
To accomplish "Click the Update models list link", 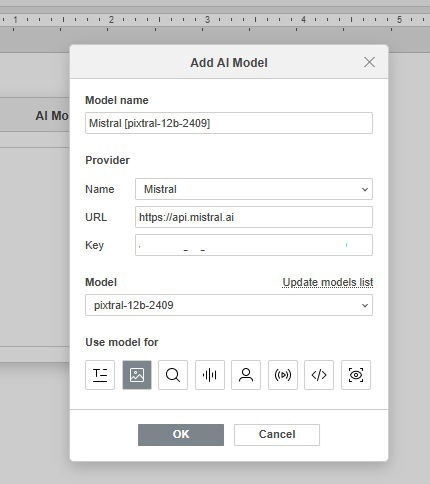I will (328, 282).
